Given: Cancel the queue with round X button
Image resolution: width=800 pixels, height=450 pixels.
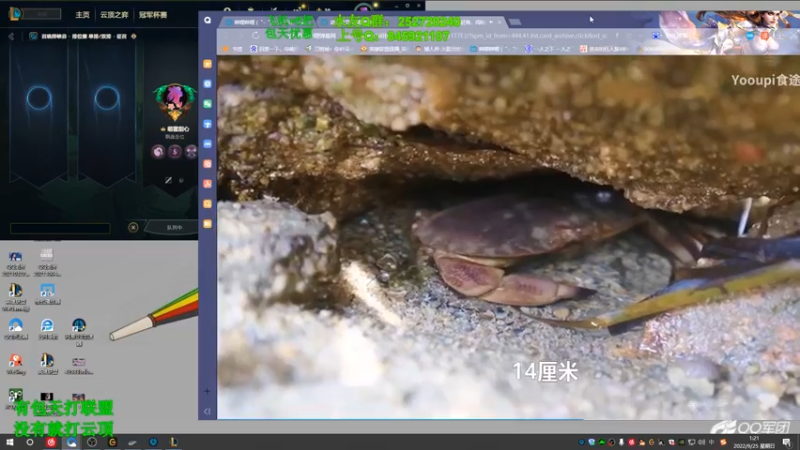Looking at the screenshot, I should coord(133,227).
